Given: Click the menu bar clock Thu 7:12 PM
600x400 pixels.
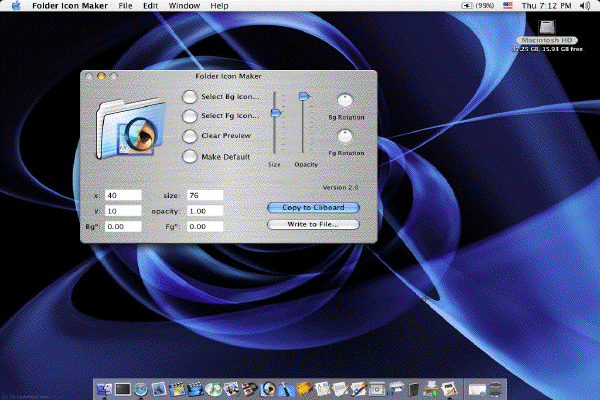Looking at the screenshot, I should (546, 6).
